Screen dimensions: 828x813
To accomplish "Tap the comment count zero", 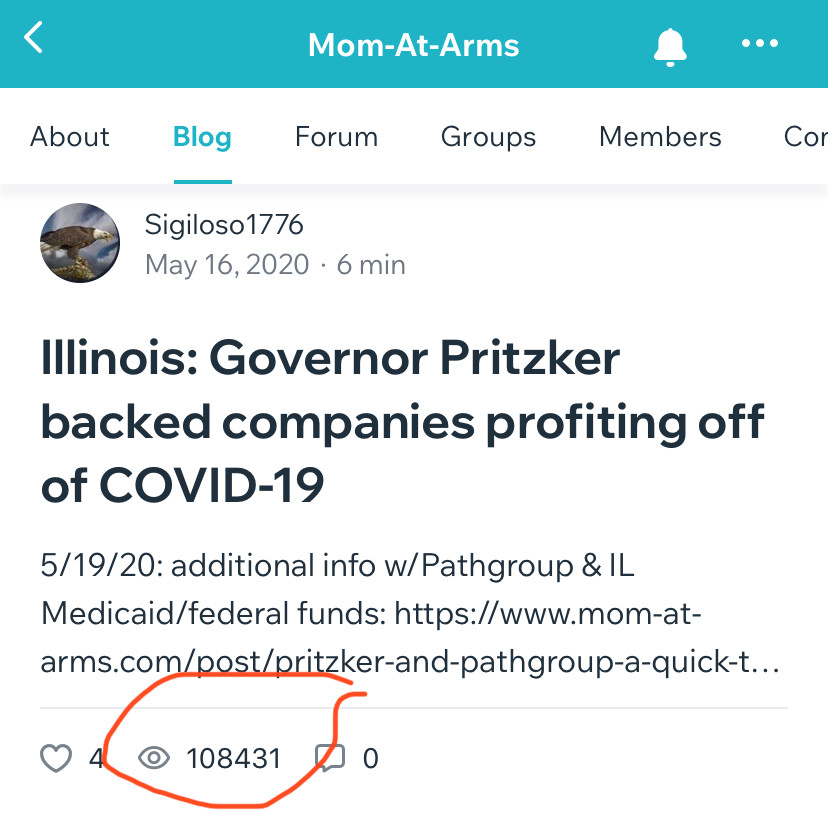I will (371, 759).
